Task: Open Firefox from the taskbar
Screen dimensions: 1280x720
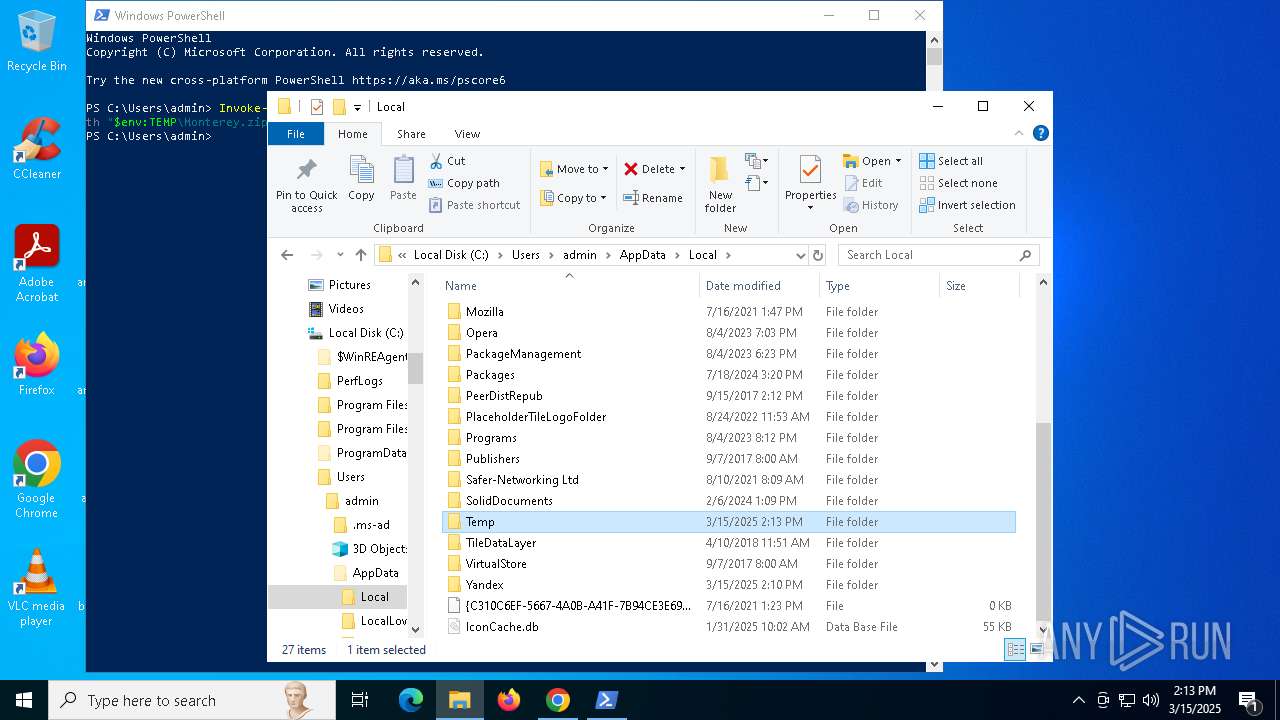Action: pyautogui.click(x=509, y=700)
